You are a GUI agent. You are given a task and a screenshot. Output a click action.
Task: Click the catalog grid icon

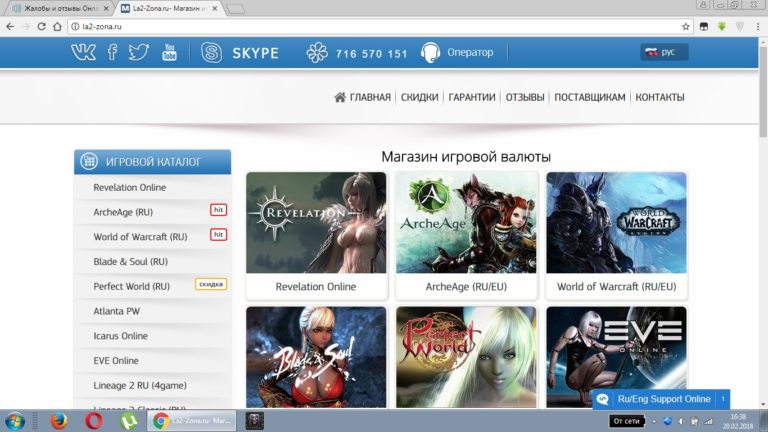coord(89,161)
